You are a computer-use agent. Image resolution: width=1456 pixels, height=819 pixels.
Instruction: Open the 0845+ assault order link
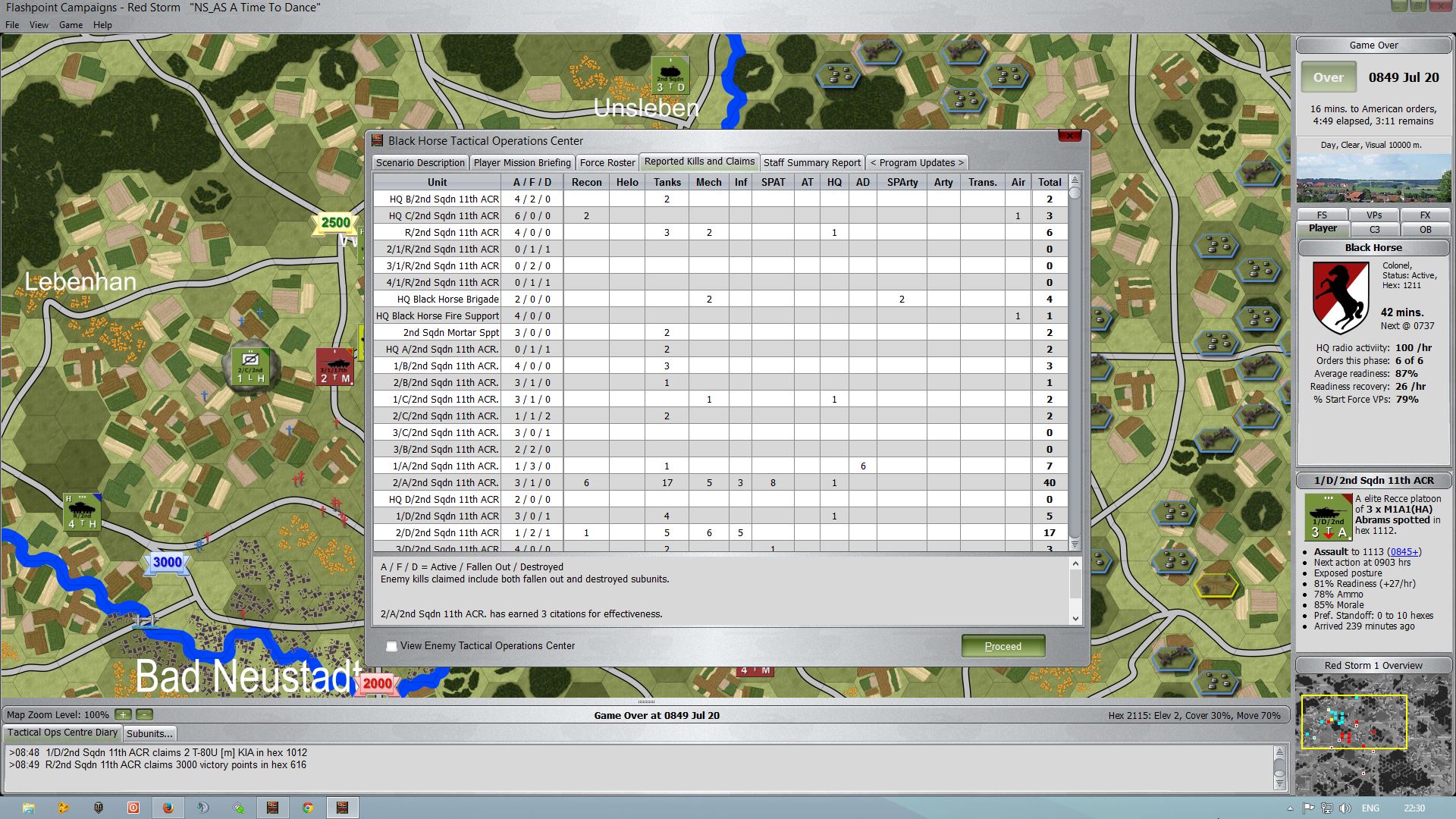click(1405, 552)
